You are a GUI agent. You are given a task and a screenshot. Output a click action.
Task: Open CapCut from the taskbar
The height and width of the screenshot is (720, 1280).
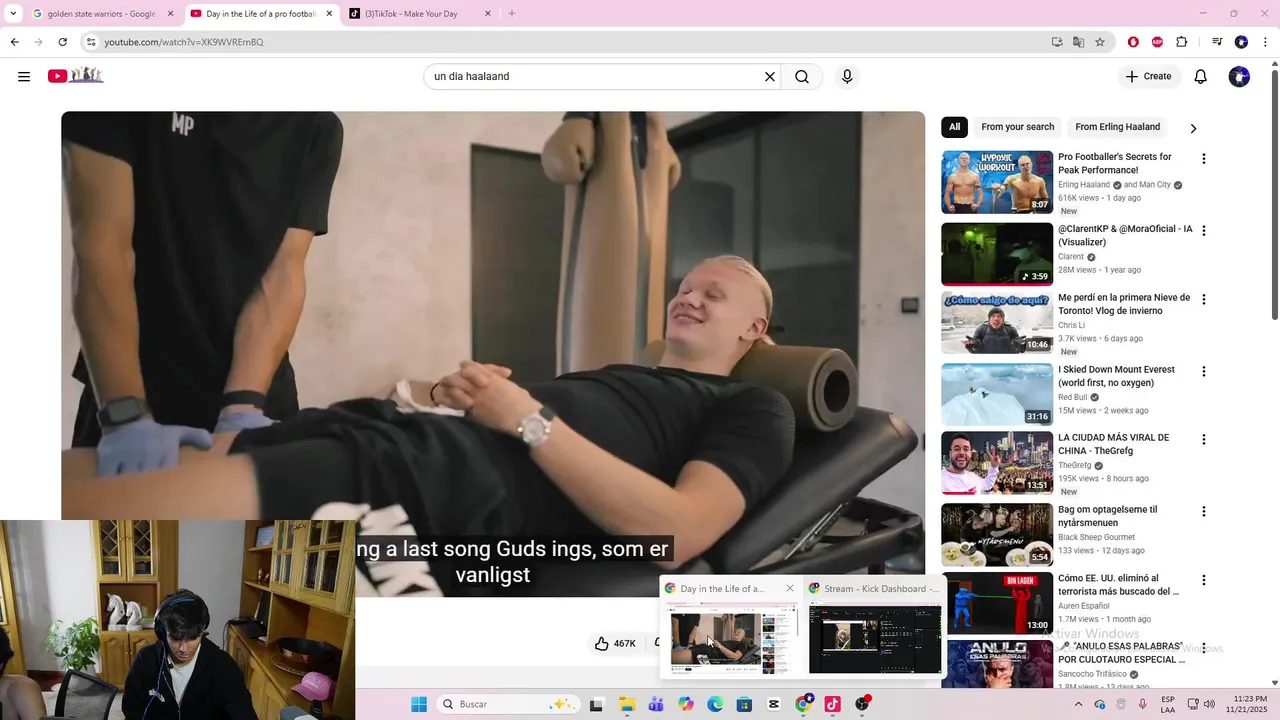(773, 704)
